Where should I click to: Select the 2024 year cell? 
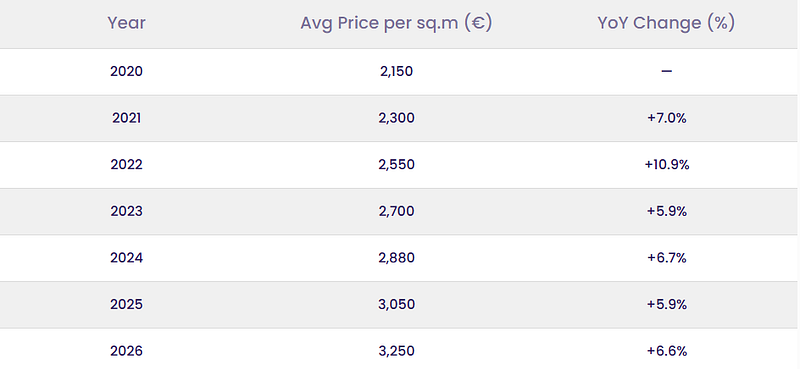[x=127, y=258]
